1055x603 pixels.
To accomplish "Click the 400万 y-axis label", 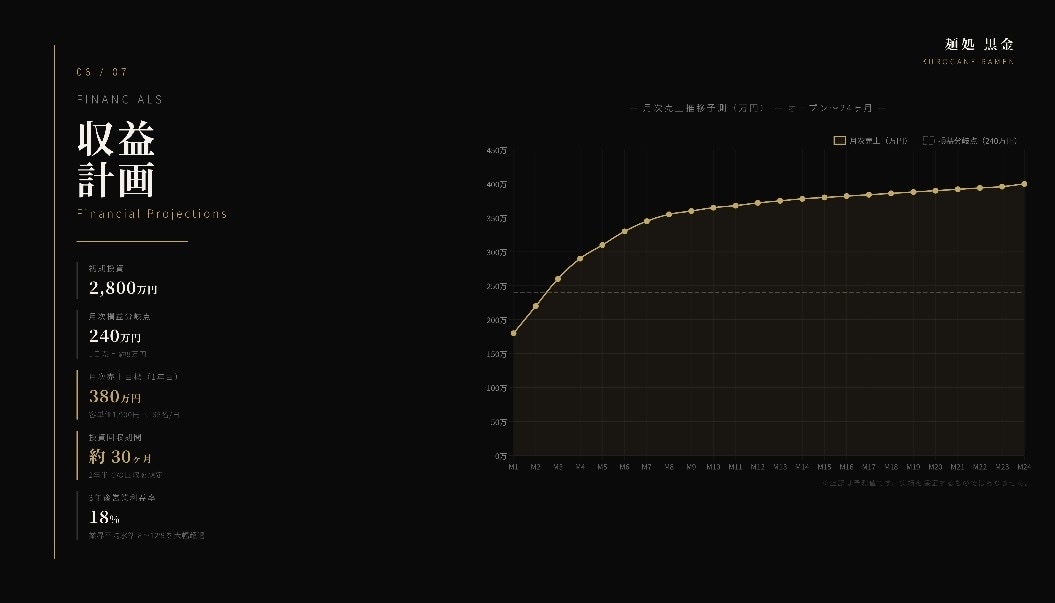I will pyautogui.click(x=497, y=184).
